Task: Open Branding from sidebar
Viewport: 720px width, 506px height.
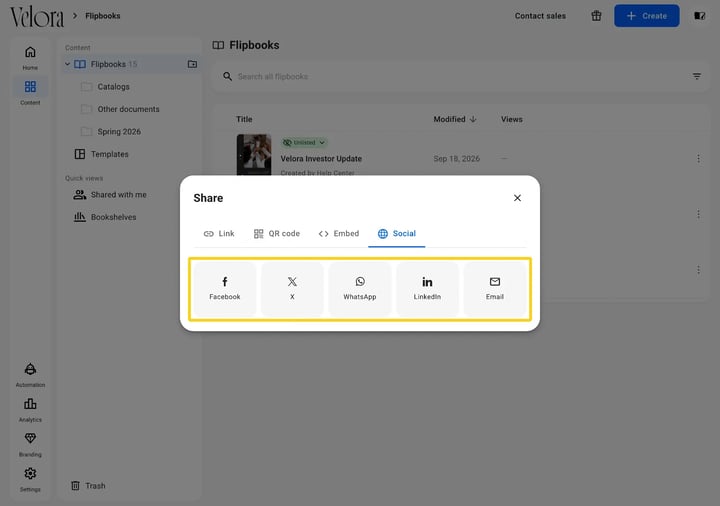Action: coord(30,444)
